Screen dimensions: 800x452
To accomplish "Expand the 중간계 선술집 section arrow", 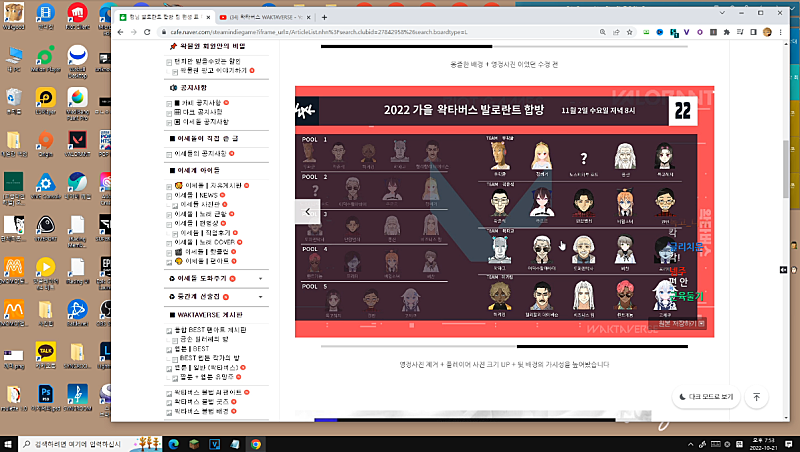I will tap(261, 297).
